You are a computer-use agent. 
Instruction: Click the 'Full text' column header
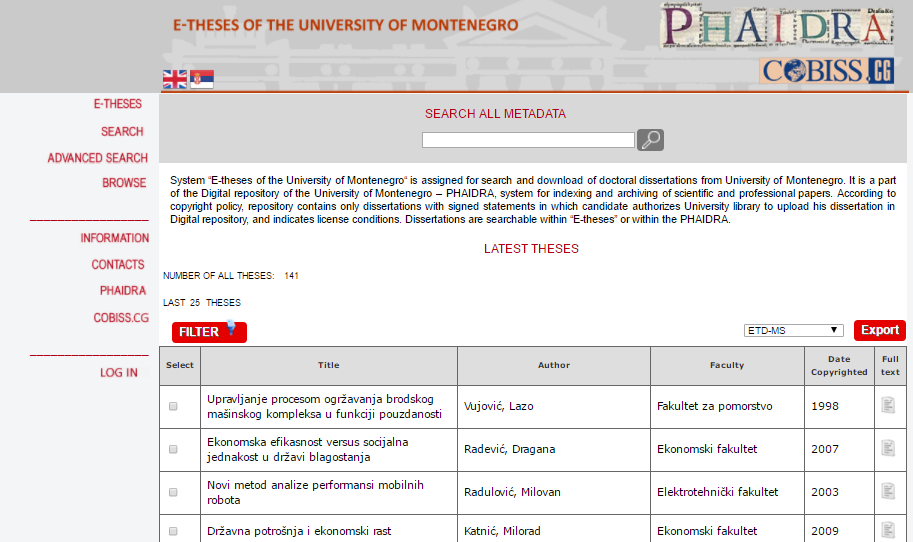pyautogui.click(x=890, y=366)
